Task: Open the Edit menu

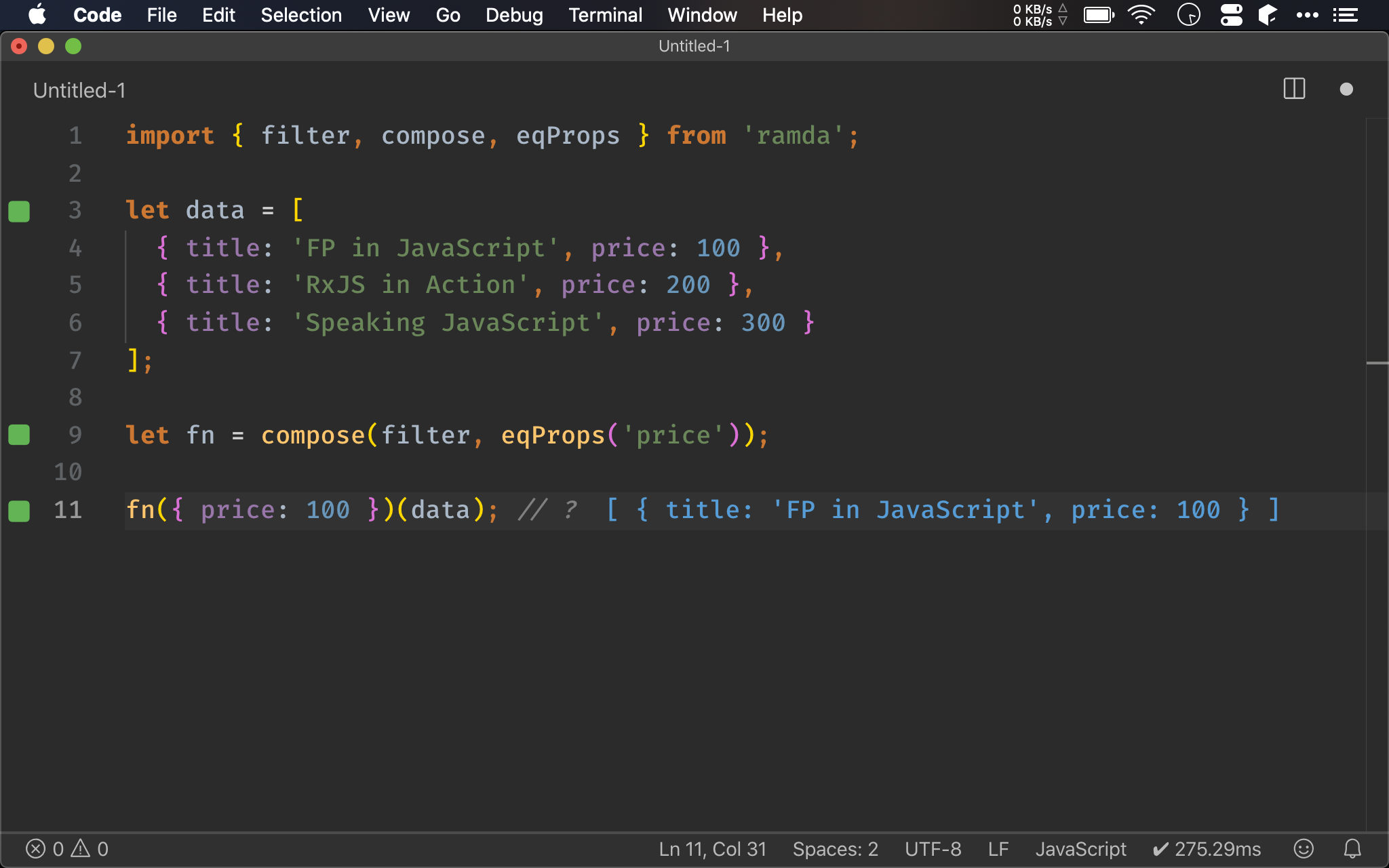Action: (218, 15)
